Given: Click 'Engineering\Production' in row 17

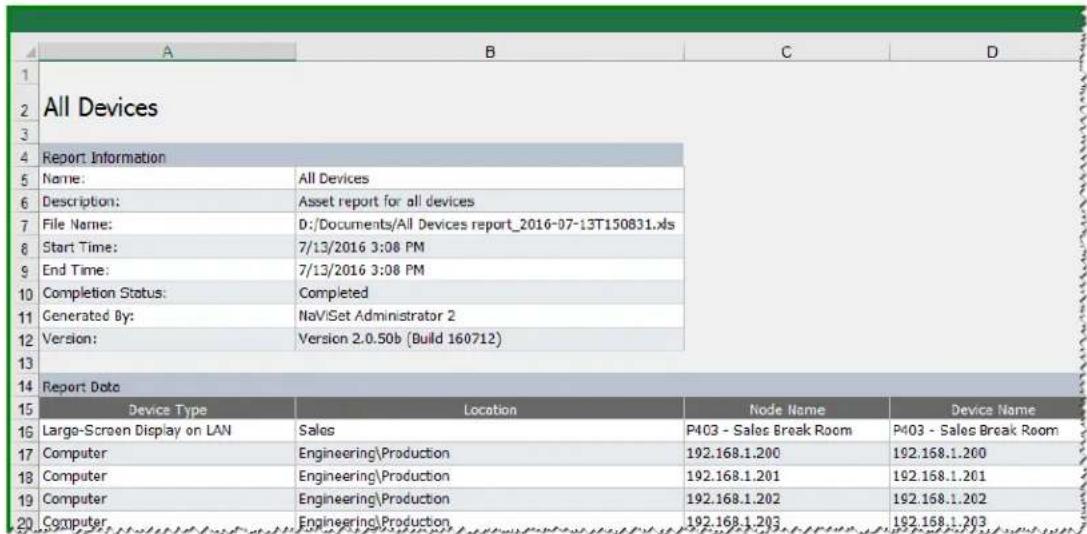Looking at the screenshot, I should tap(489, 454).
